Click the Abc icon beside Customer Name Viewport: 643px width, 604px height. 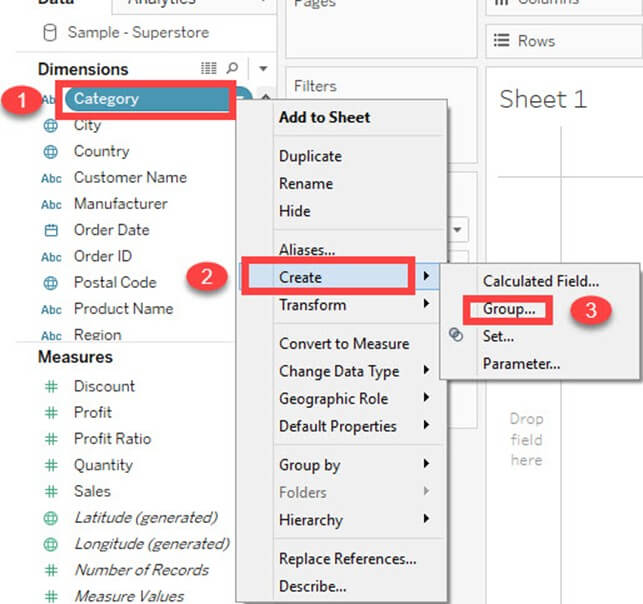[x=50, y=178]
